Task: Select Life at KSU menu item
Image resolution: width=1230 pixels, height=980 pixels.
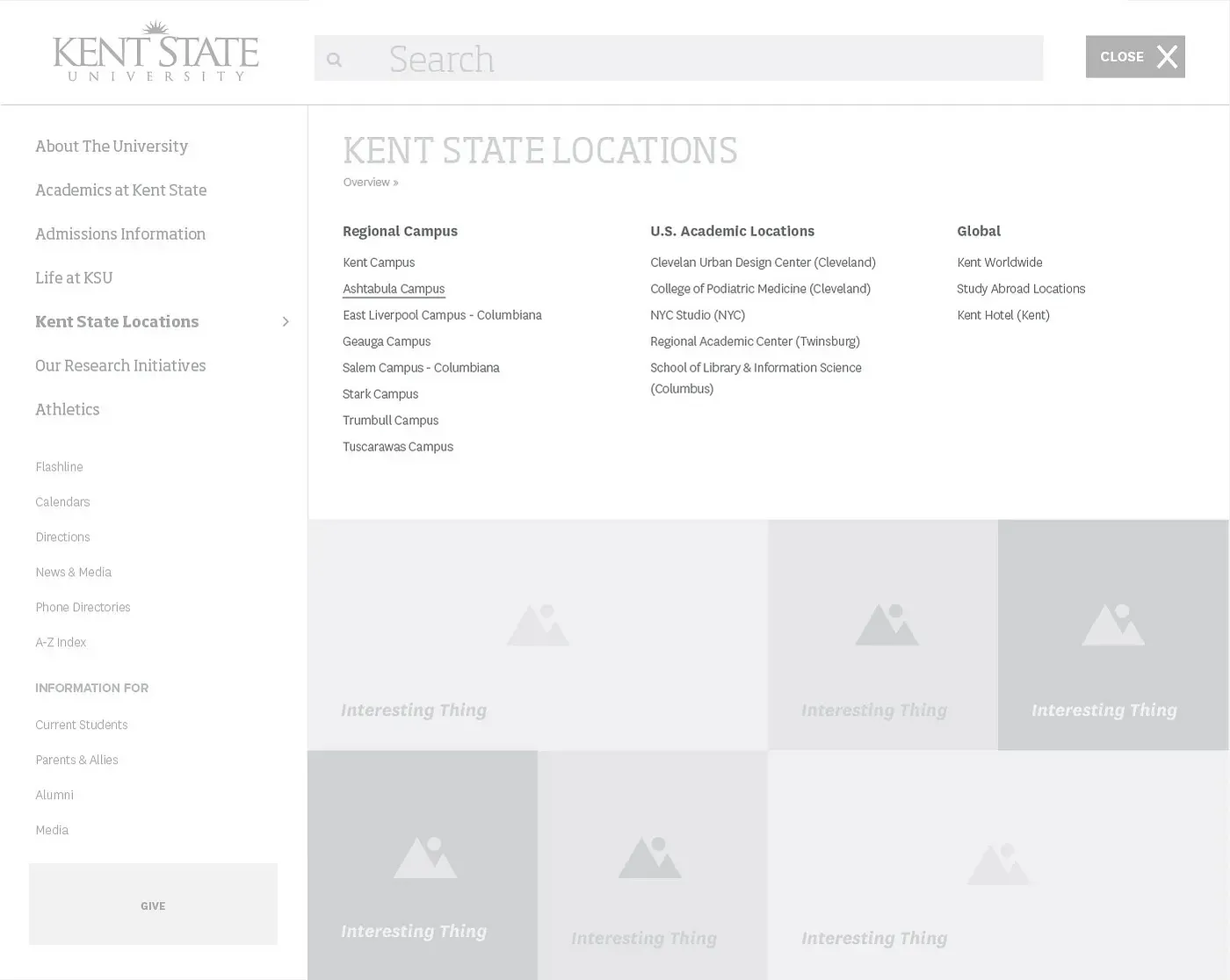Action: (74, 277)
